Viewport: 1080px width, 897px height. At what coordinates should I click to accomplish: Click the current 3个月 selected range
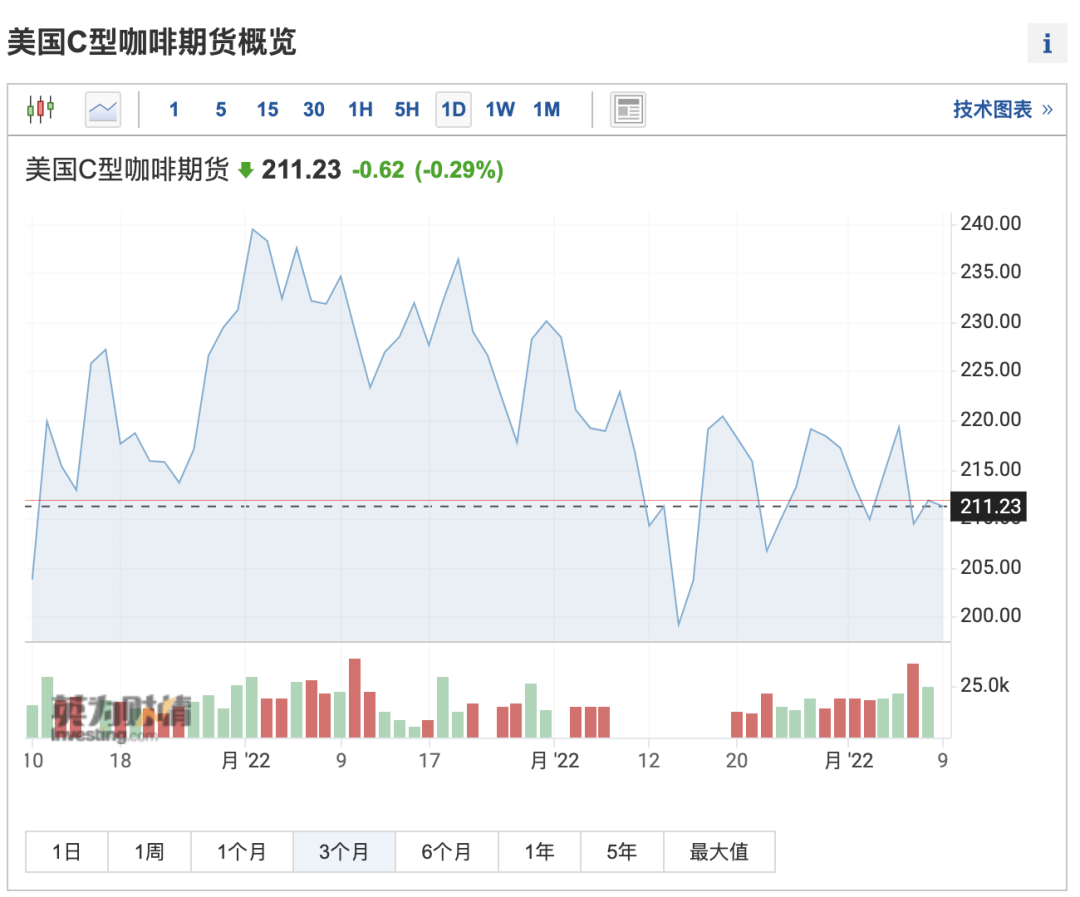(x=343, y=851)
